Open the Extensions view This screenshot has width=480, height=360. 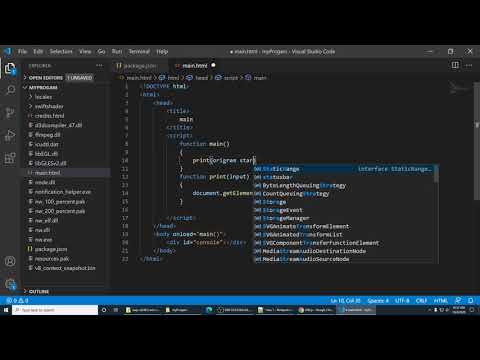point(10,158)
